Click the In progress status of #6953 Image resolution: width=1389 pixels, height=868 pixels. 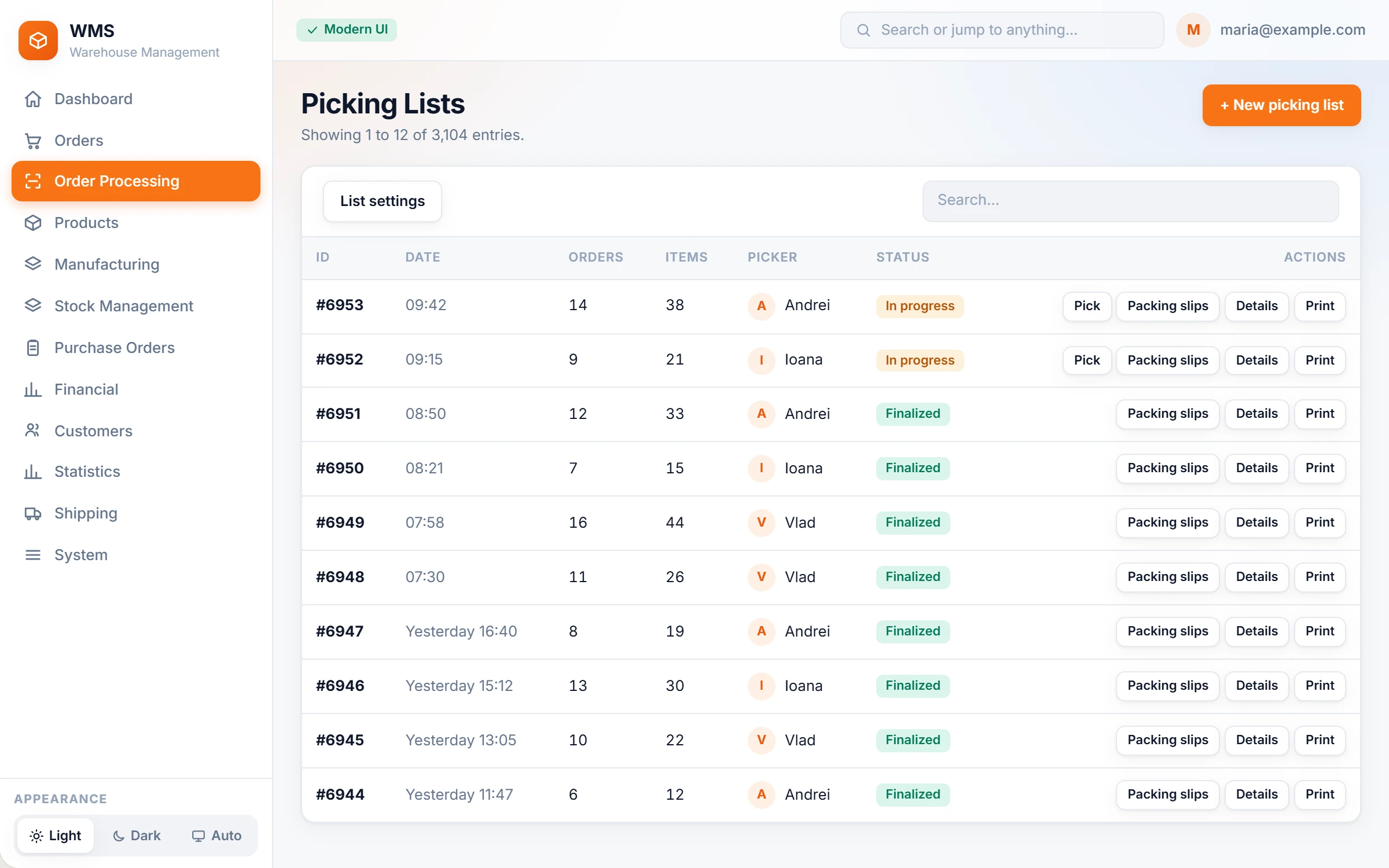[x=920, y=306]
